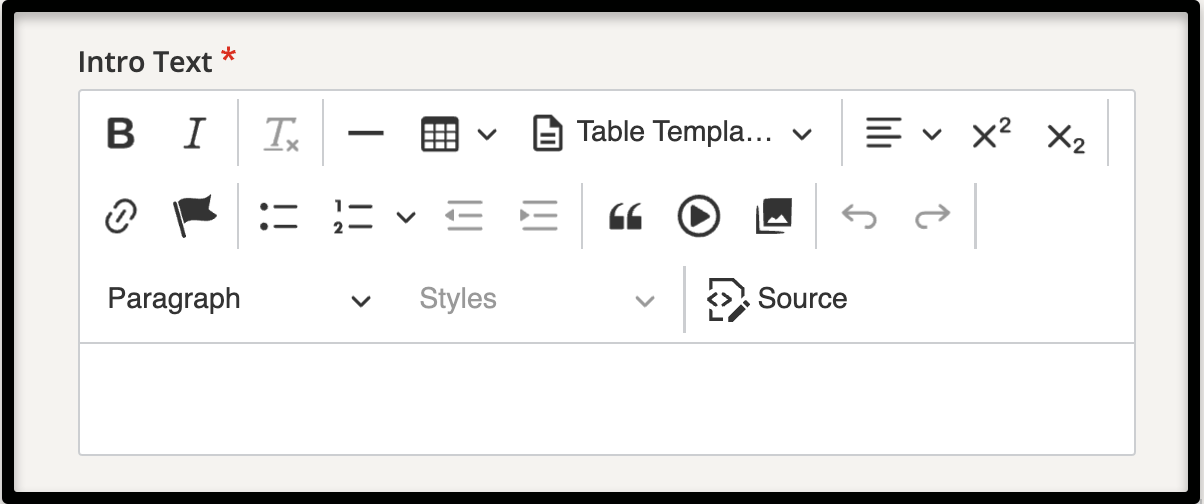Open the Paragraph format dropdown
Screen dimensions: 1204x504
(240, 299)
